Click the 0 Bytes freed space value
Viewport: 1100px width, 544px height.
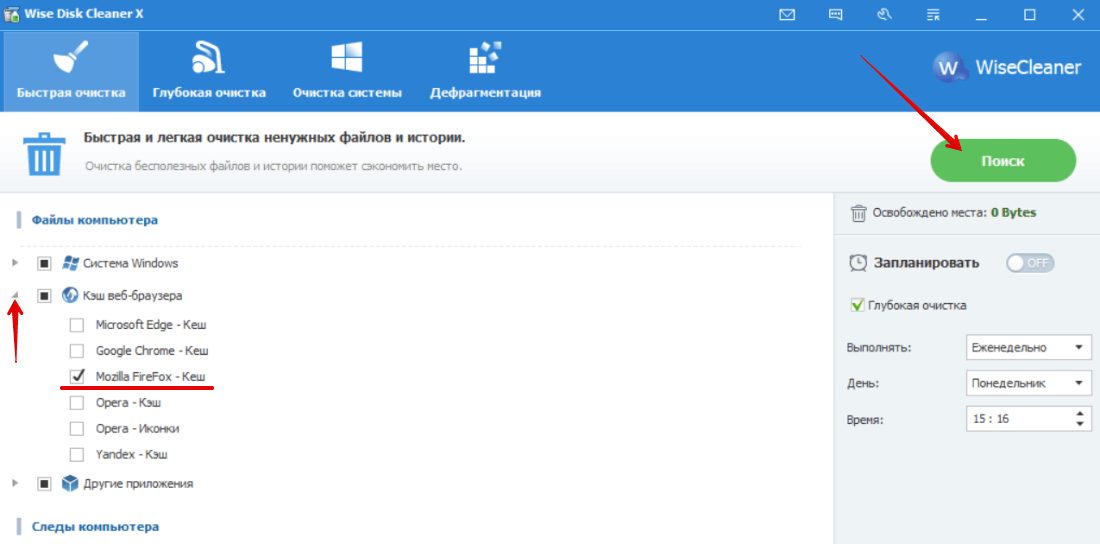(1013, 213)
